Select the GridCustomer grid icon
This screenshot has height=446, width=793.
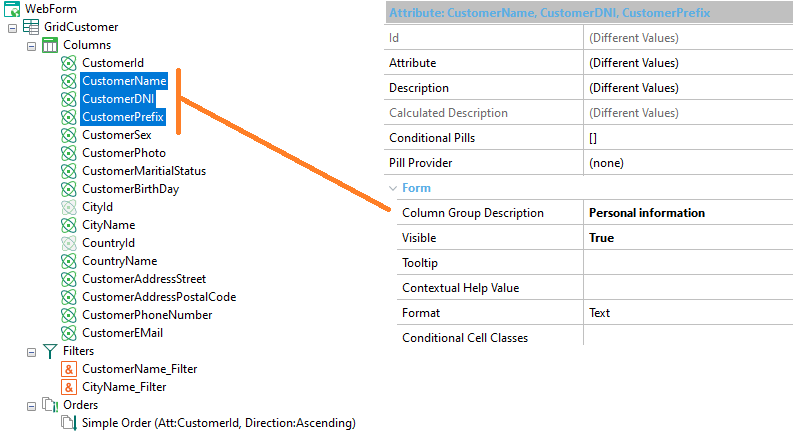[x=31, y=27]
